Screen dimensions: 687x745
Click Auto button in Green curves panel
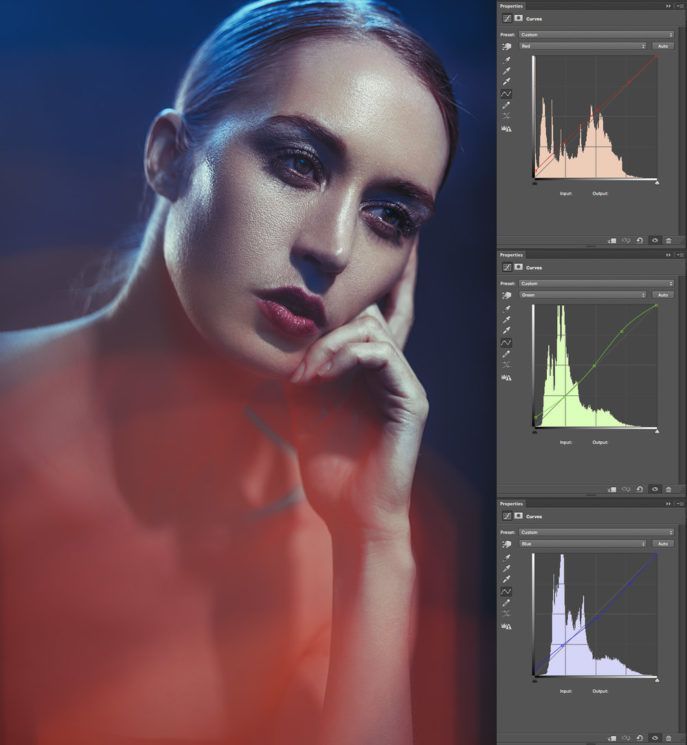click(x=663, y=295)
